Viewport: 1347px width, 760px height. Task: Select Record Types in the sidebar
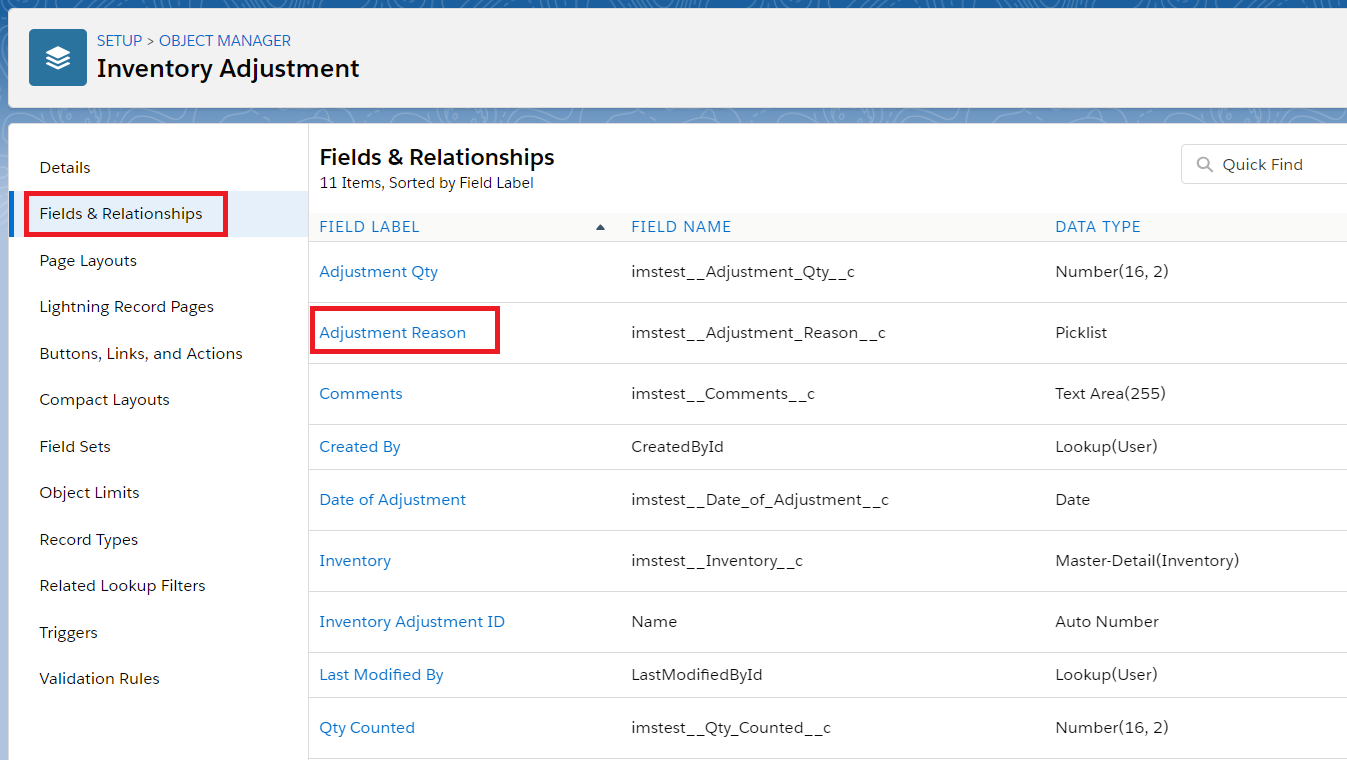(x=88, y=539)
